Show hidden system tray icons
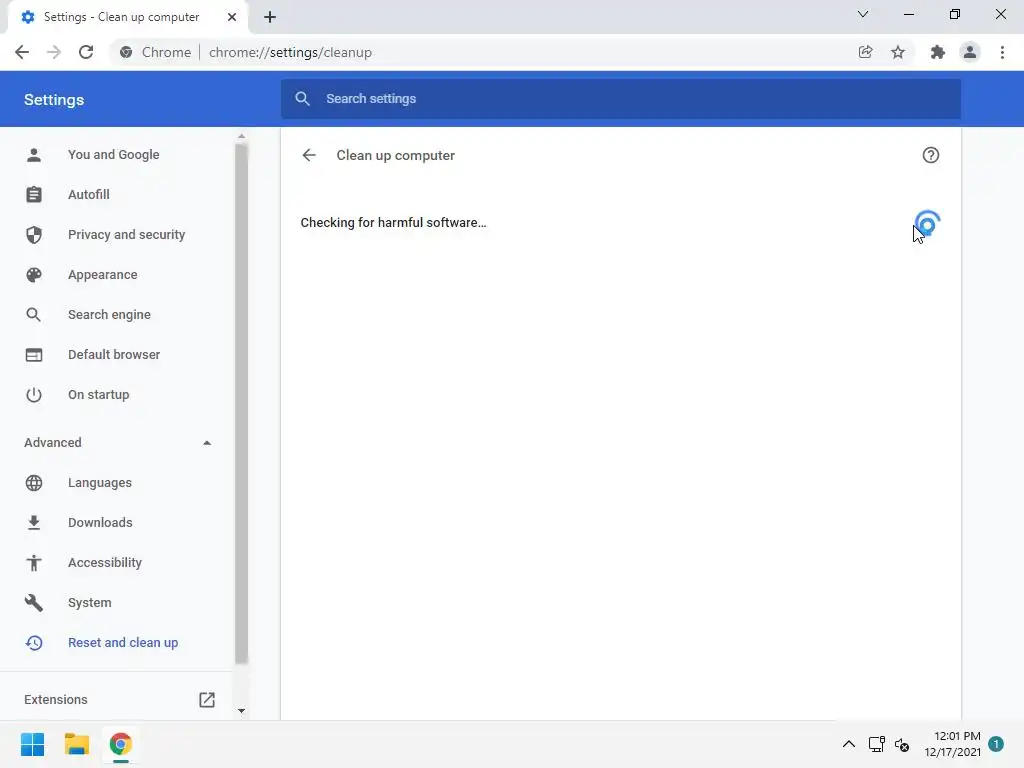Screen dimensions: 1024x768 (848, 744)
